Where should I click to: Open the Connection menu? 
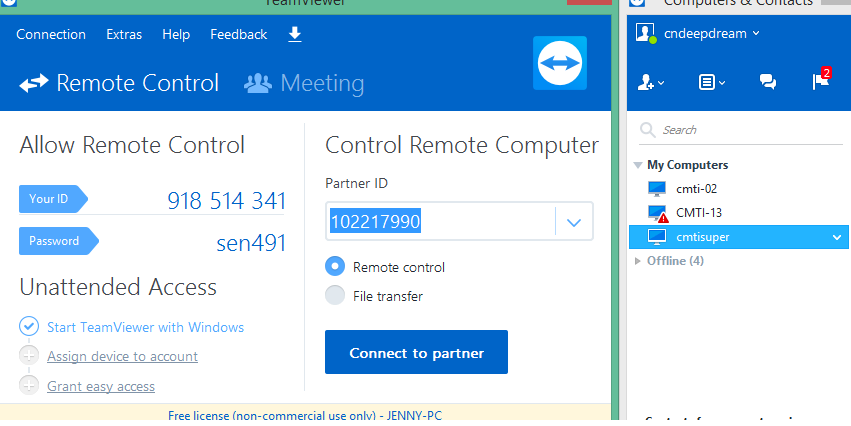[51, 34]
